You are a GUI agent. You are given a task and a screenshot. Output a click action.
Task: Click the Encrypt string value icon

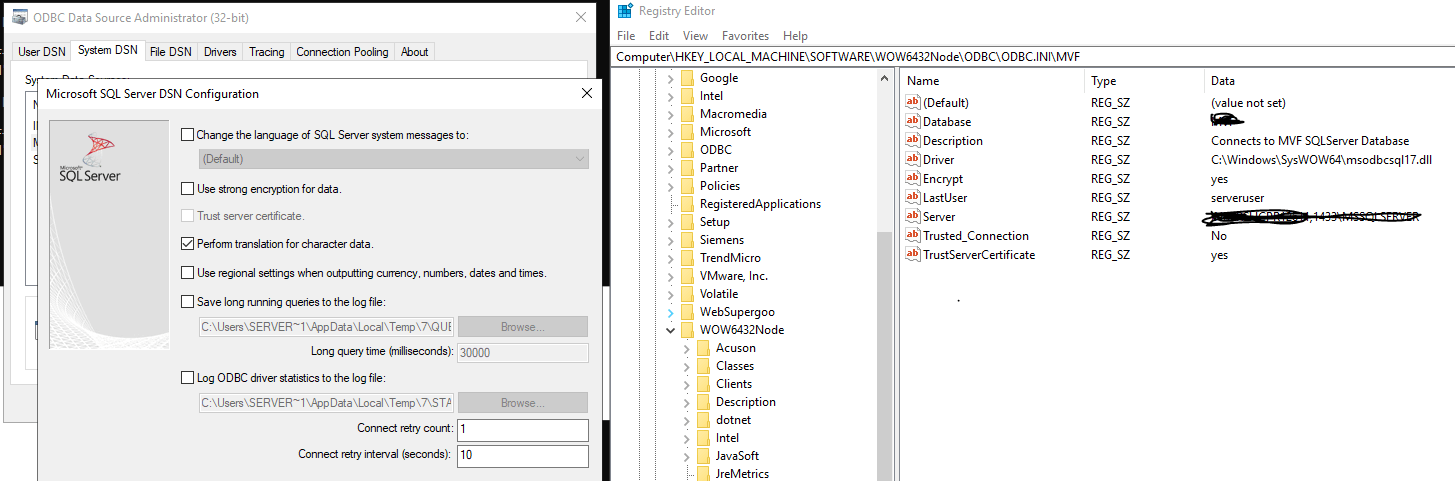pyautogui.click(x=912, y=179)
